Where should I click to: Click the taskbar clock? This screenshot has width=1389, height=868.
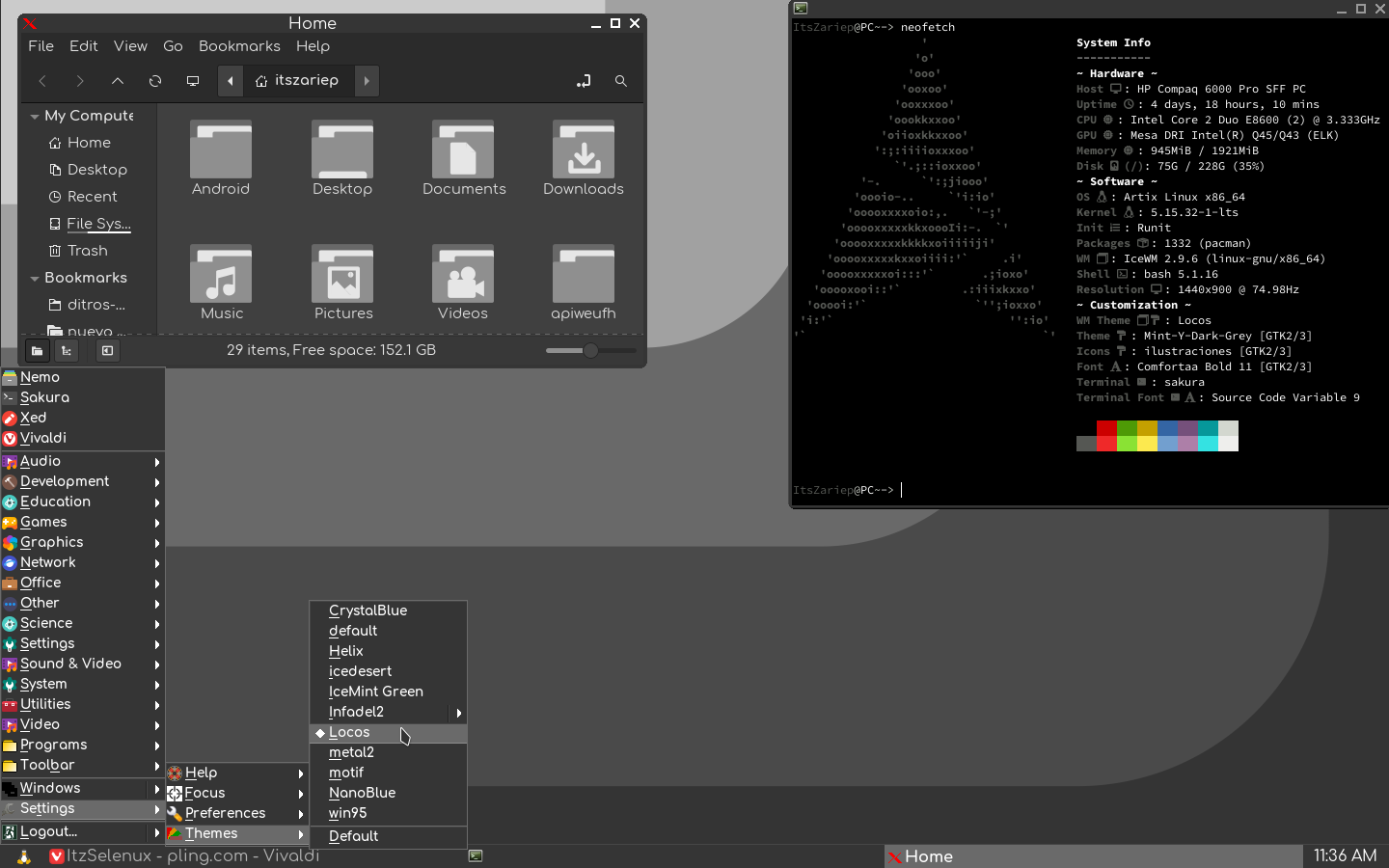click(1345, 856)
